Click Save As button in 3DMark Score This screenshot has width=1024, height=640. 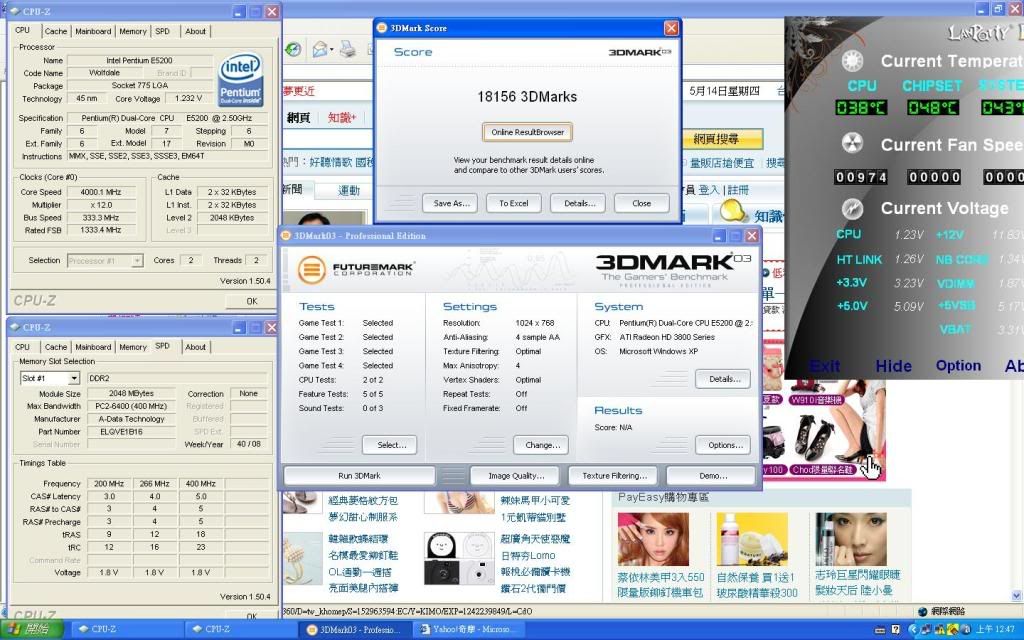[x=450, y=203]
